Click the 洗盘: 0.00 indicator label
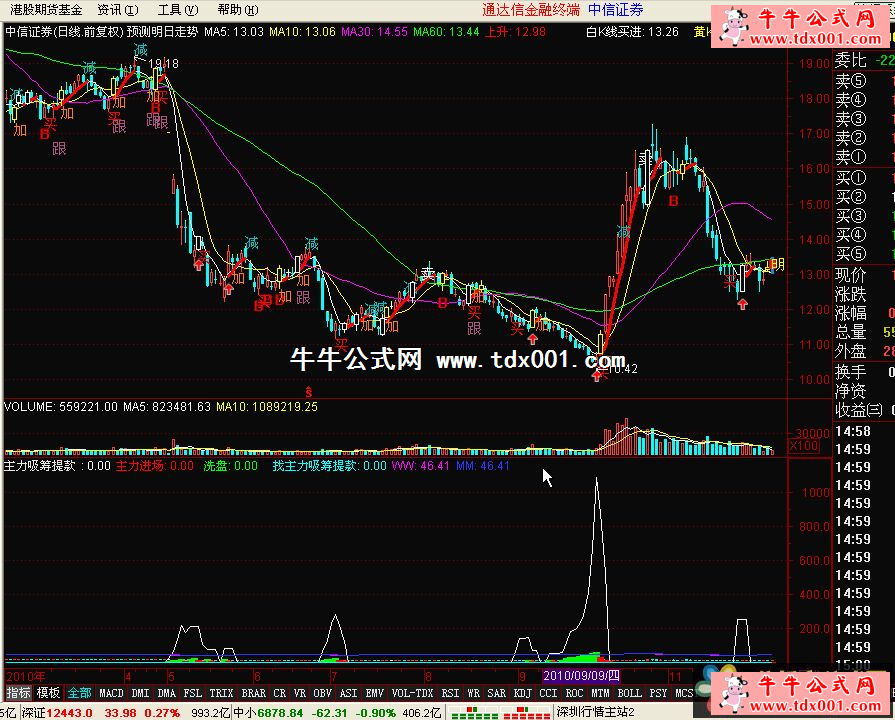 coord(231,466)
